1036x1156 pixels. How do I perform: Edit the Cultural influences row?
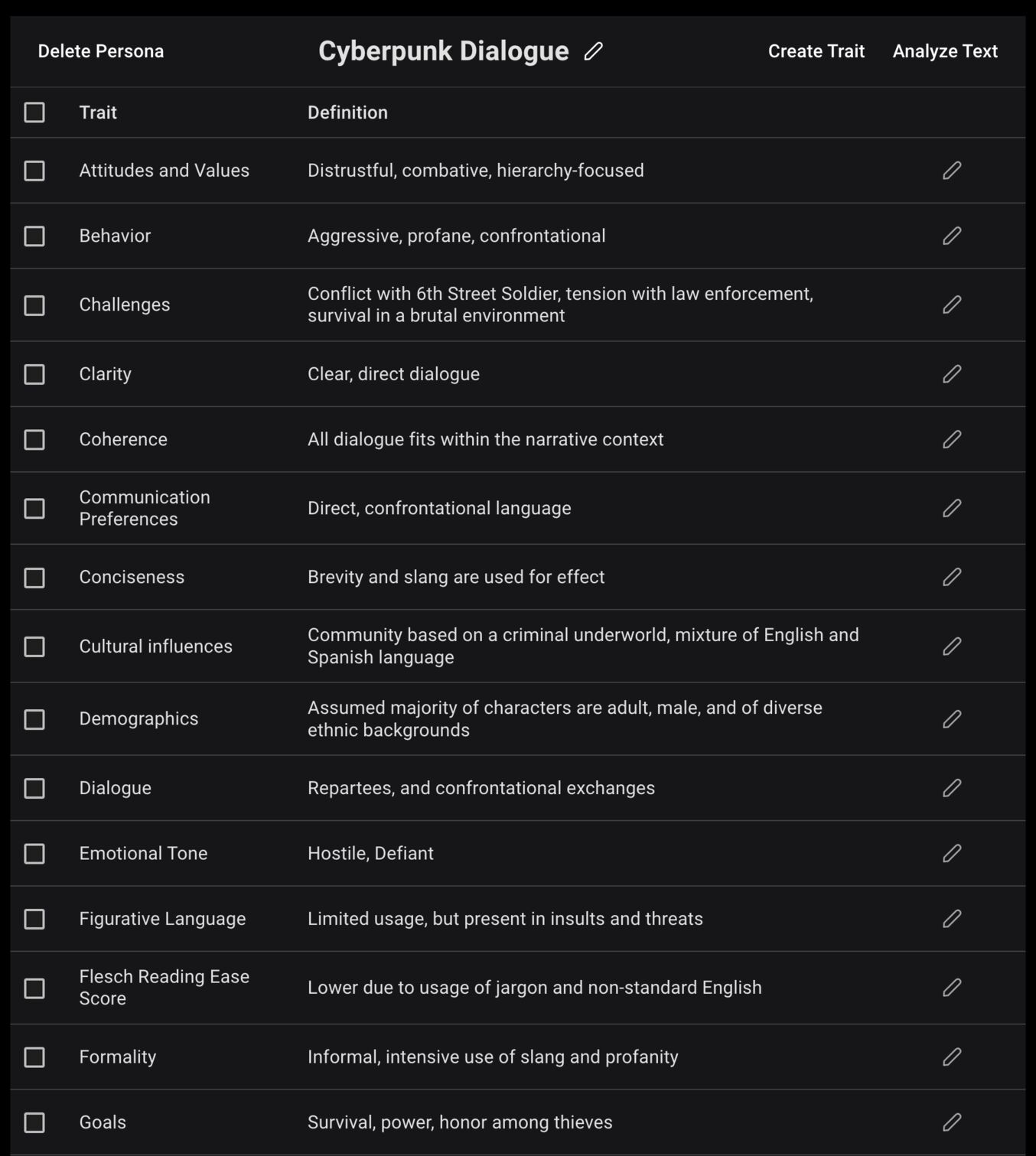[951, 646]
